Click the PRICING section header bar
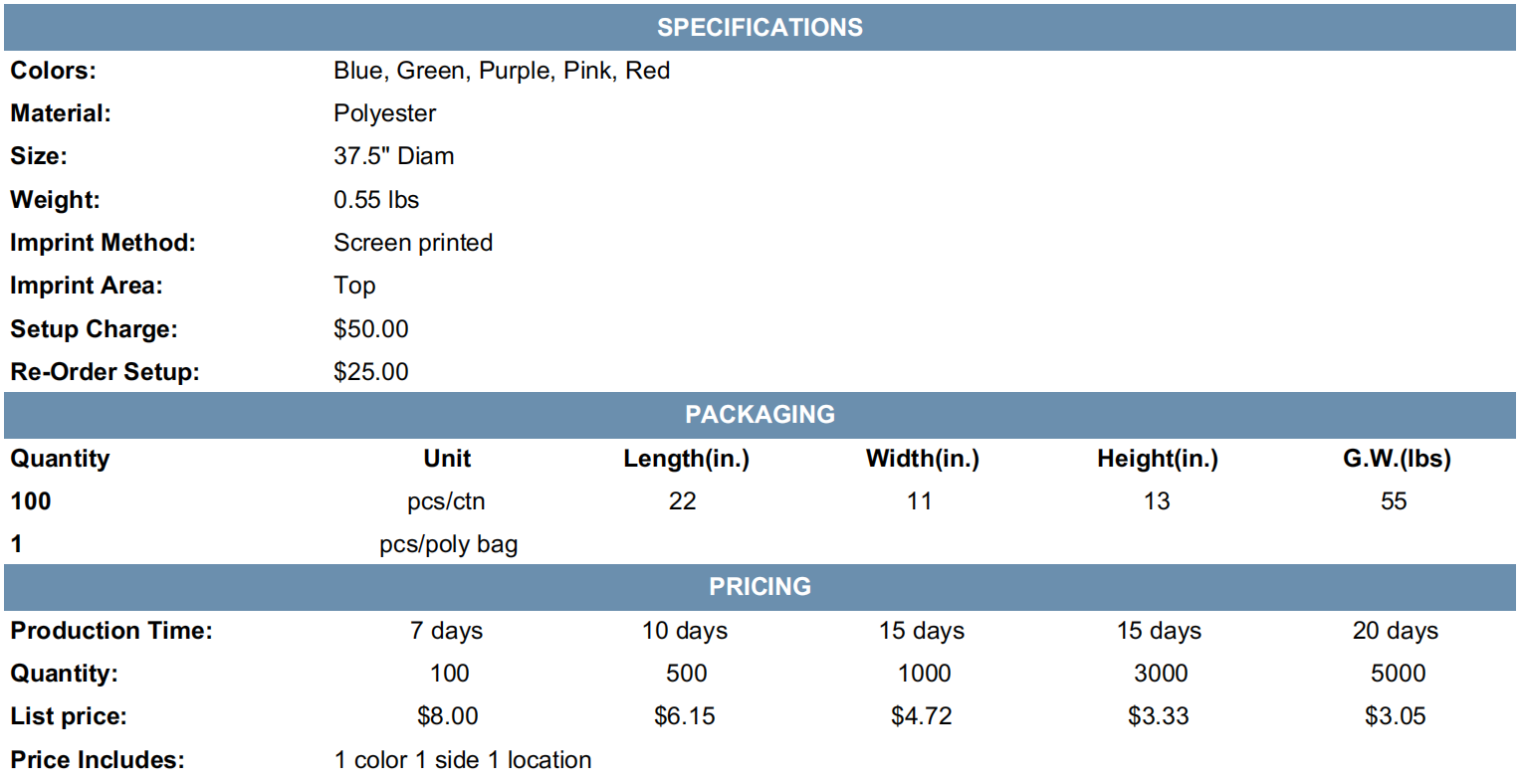This screenshot has height=784, width=1522. pyautogui.click(x=760, y=587)
